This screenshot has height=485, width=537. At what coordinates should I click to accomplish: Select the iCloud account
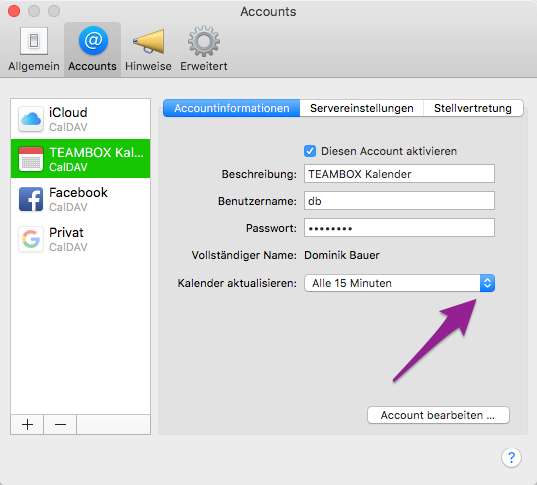coord(80,119)
